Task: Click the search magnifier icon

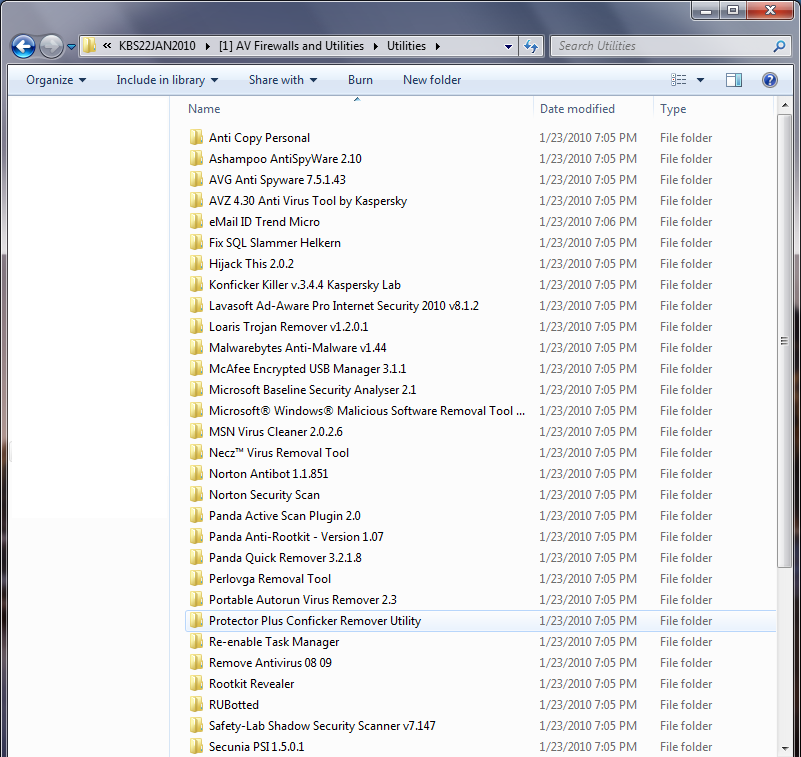Action: point(779,46)
